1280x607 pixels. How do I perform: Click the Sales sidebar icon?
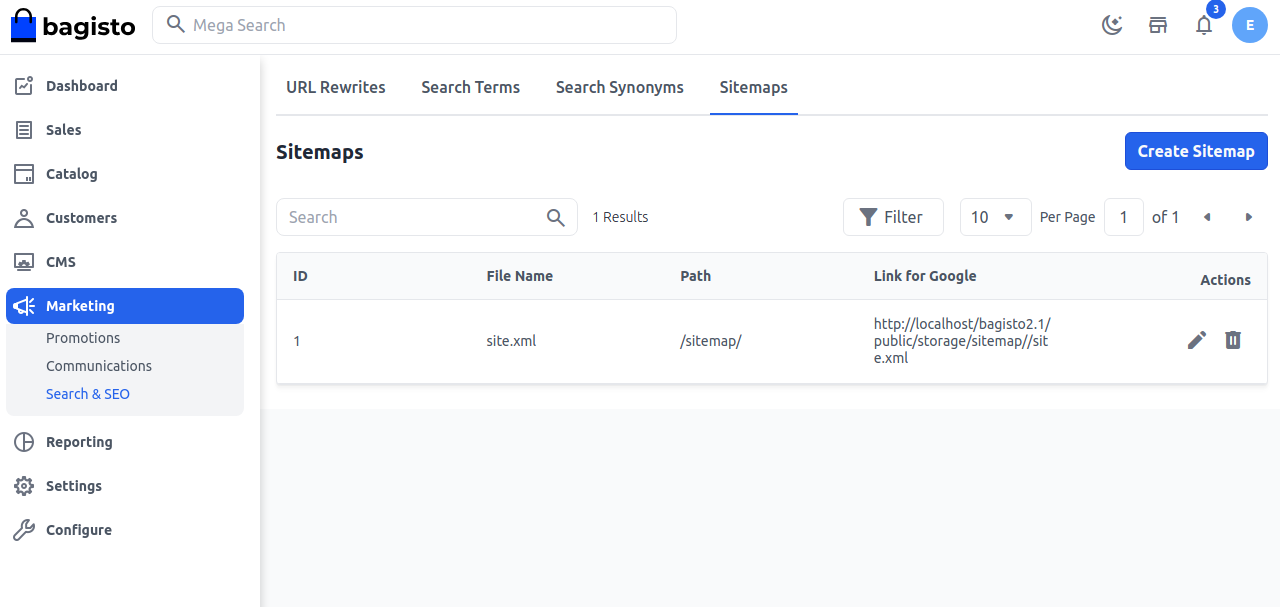point(23,129)
